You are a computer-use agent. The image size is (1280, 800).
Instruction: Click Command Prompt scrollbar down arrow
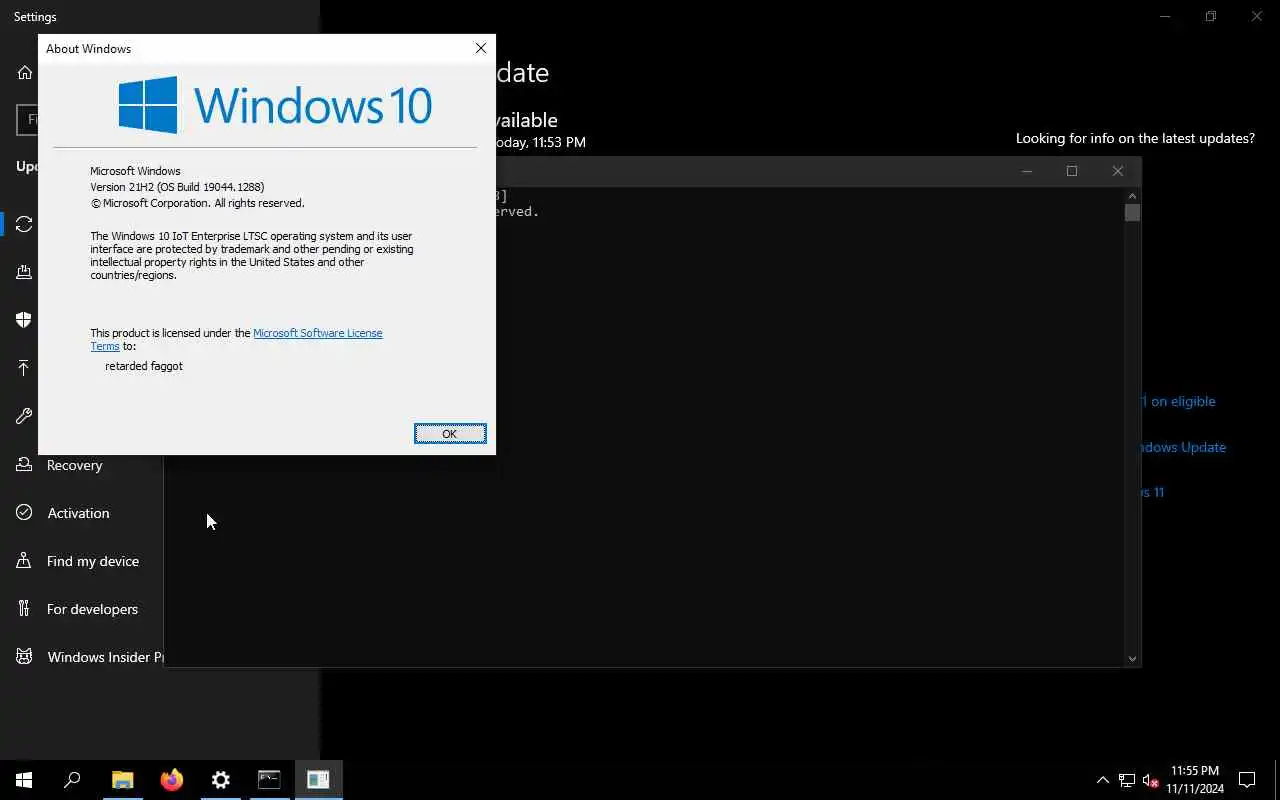click(1132, 658)
